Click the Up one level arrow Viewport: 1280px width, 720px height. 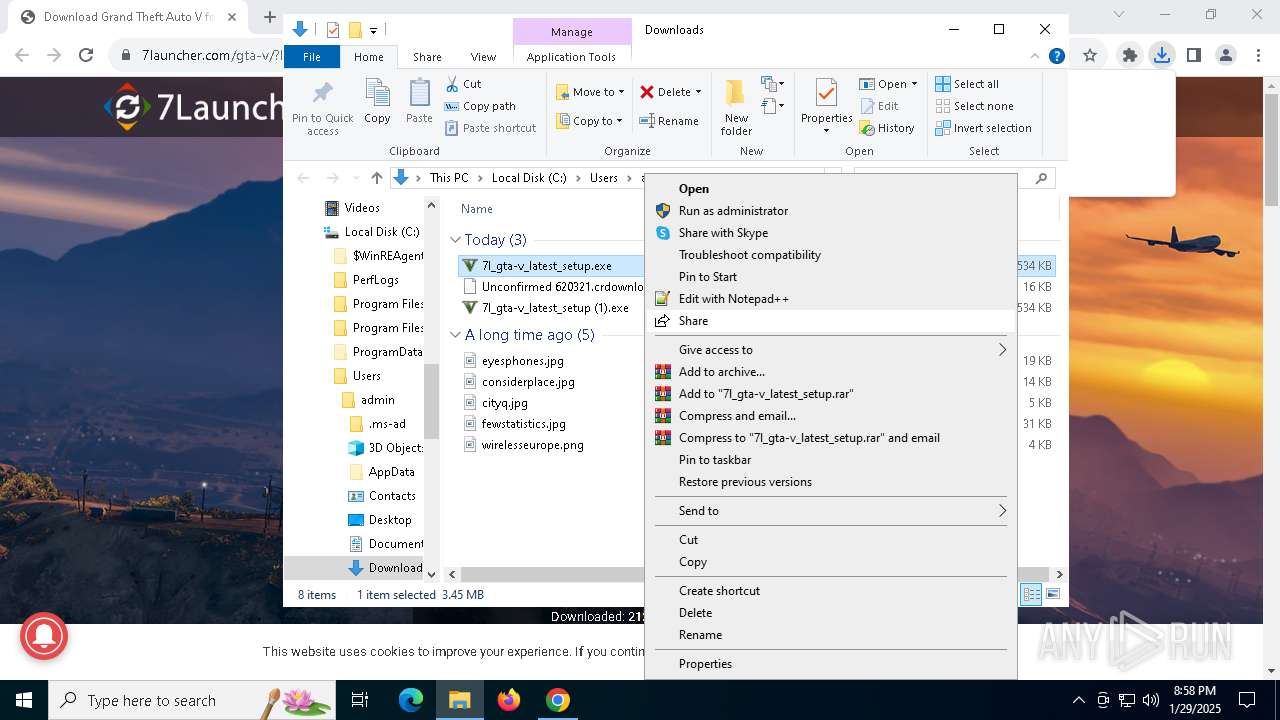(376, 178)
